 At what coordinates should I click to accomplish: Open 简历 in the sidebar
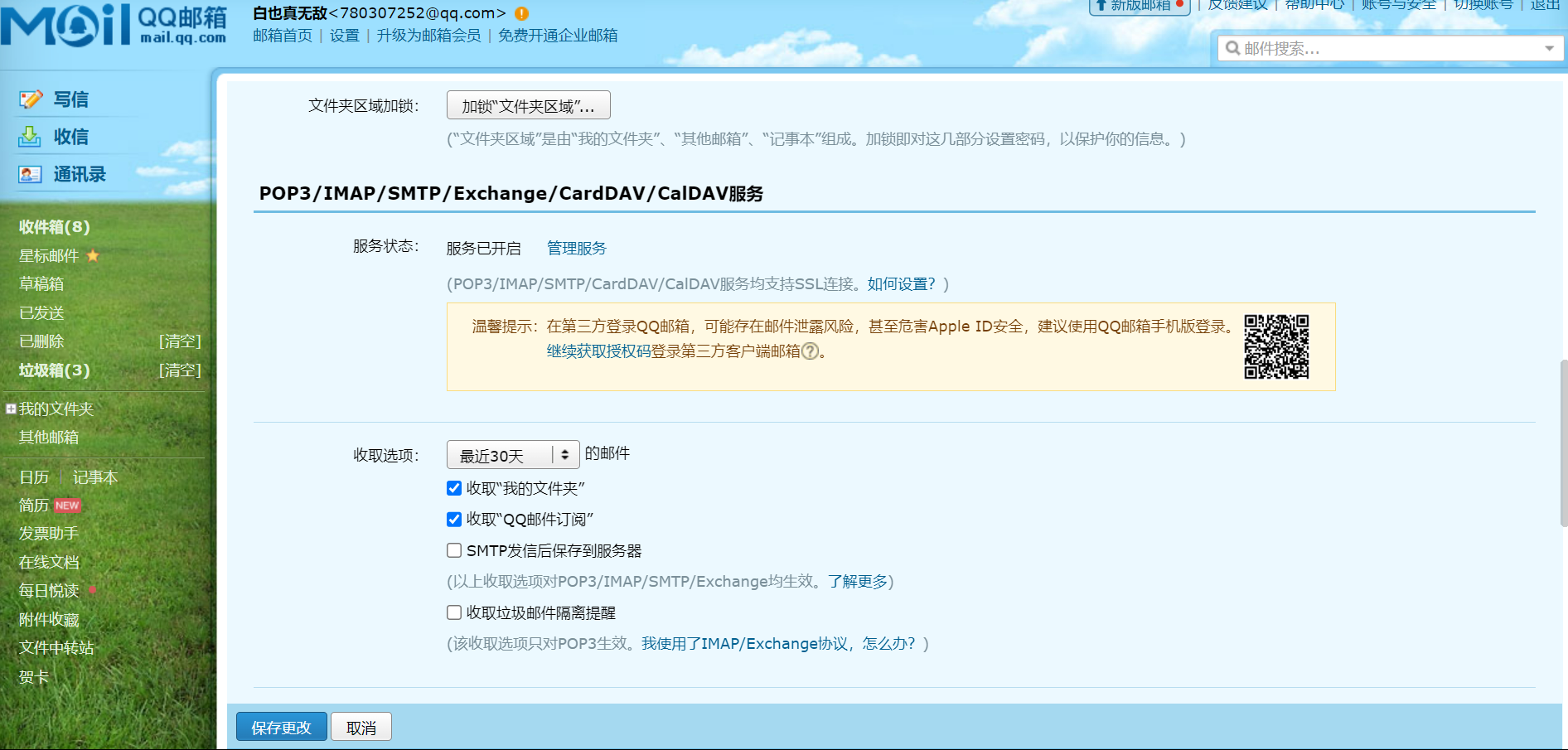pos(34,506)
